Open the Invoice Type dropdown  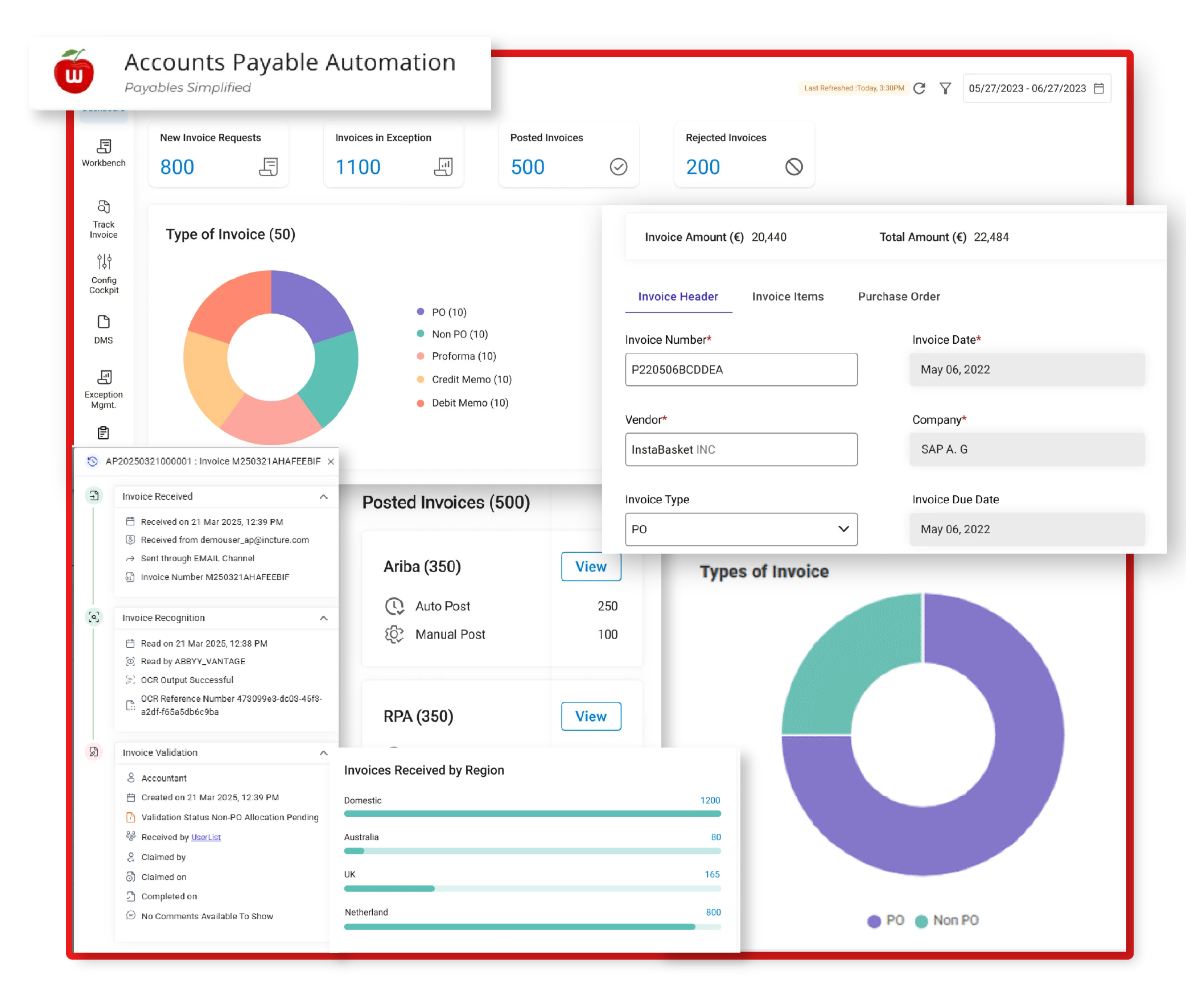pos(741,530)
